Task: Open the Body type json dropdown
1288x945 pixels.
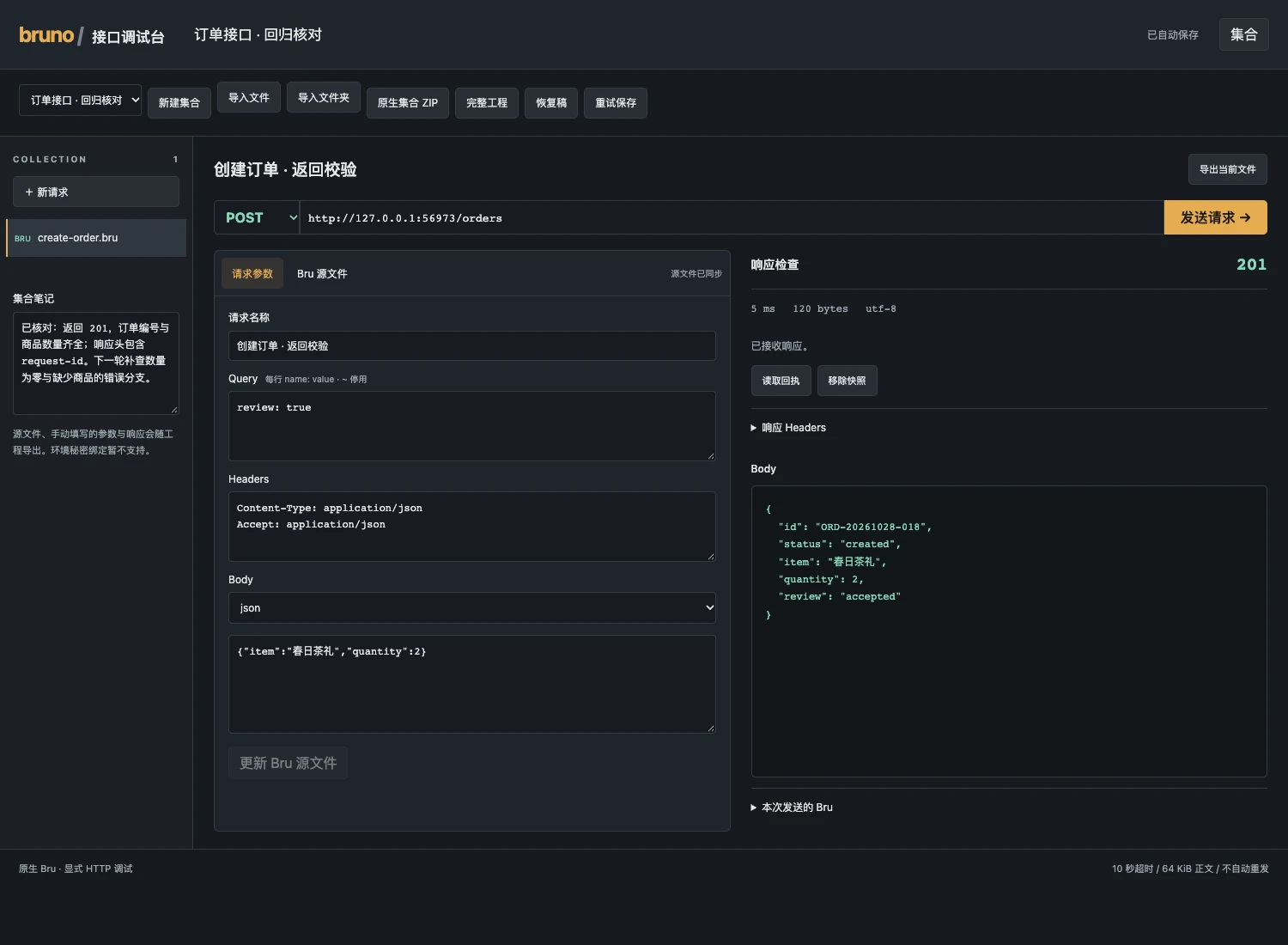Action: (x=472, y=607)
